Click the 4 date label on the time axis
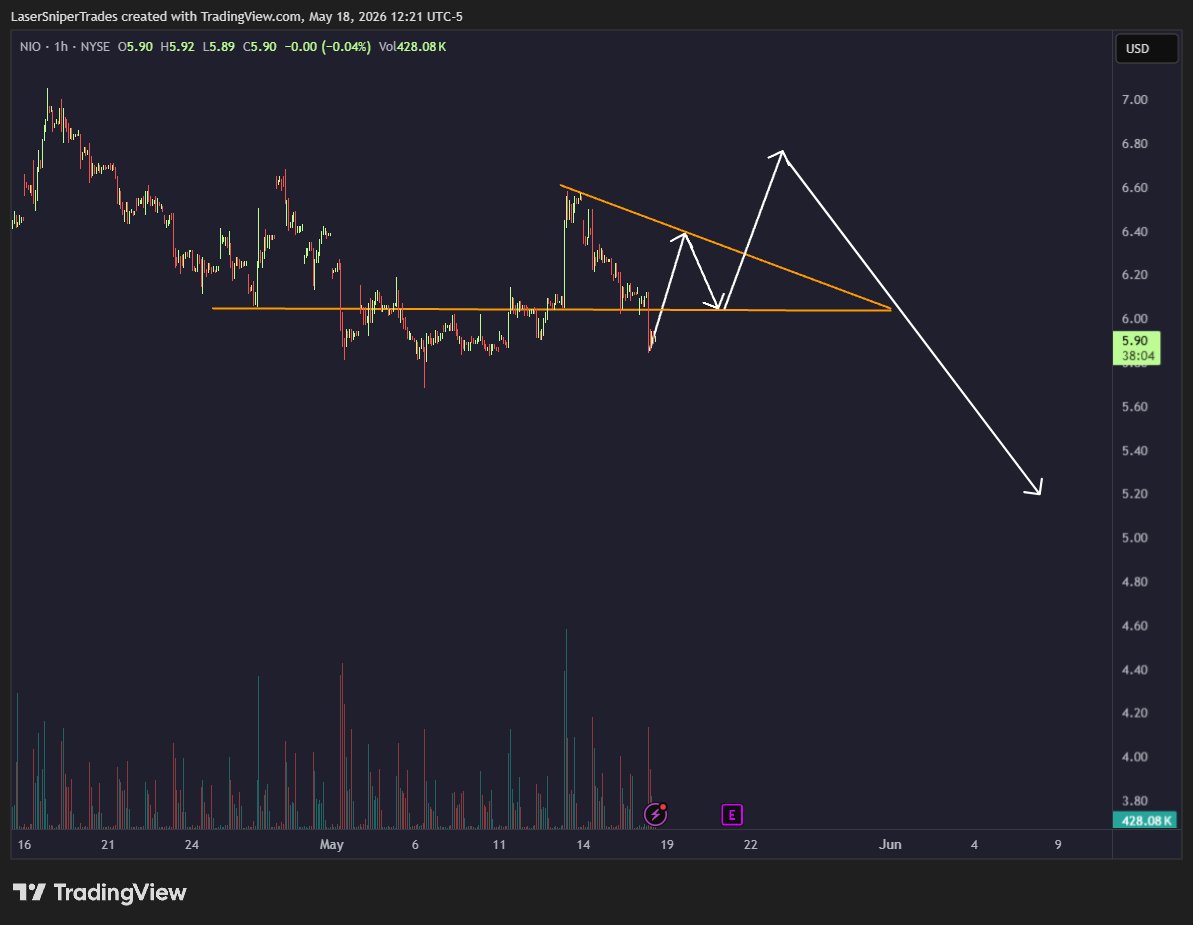The width and height of the screenshot is (1193, 925). coord(975,844)
